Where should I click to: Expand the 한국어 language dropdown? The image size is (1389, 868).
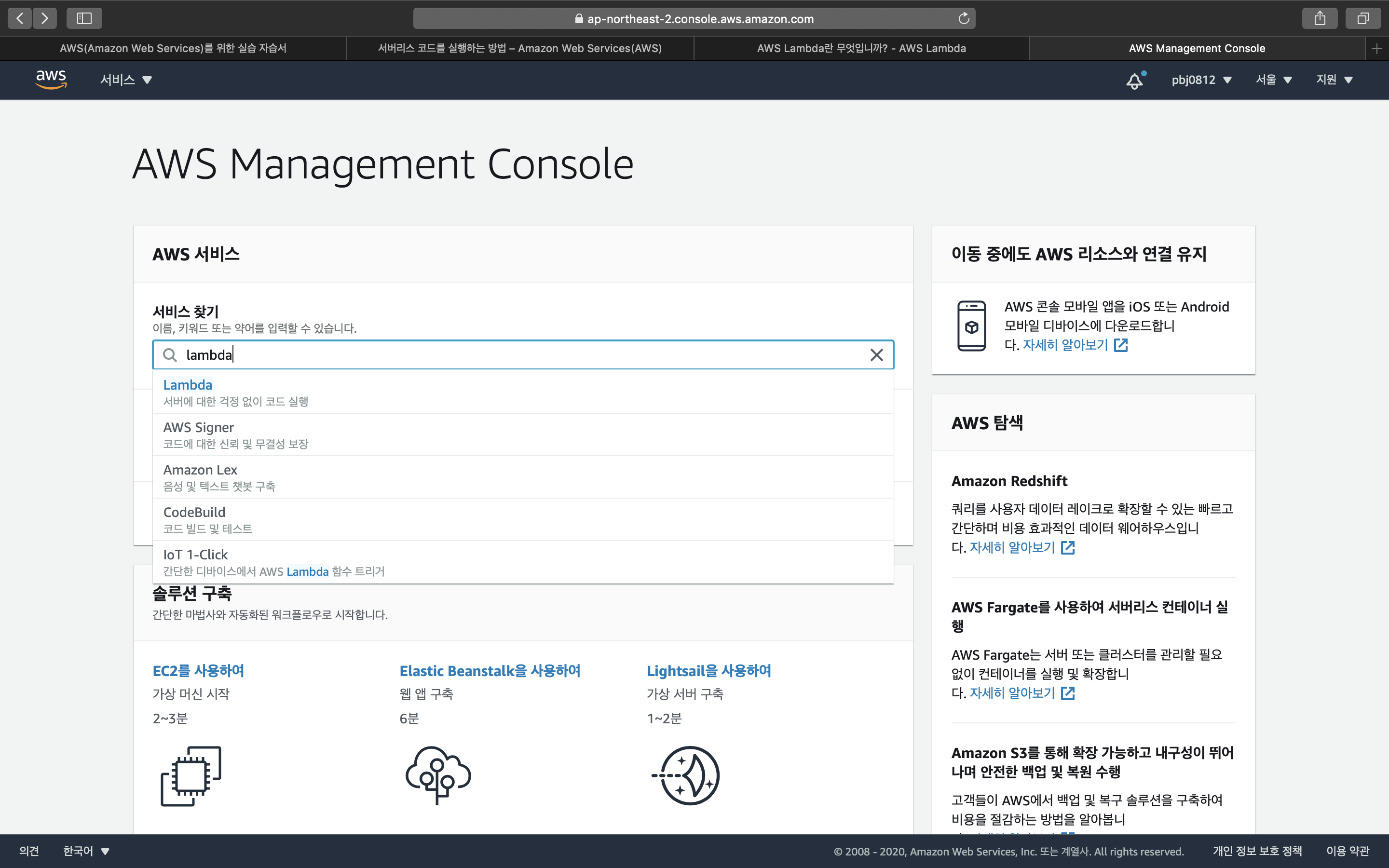[86, 851]
